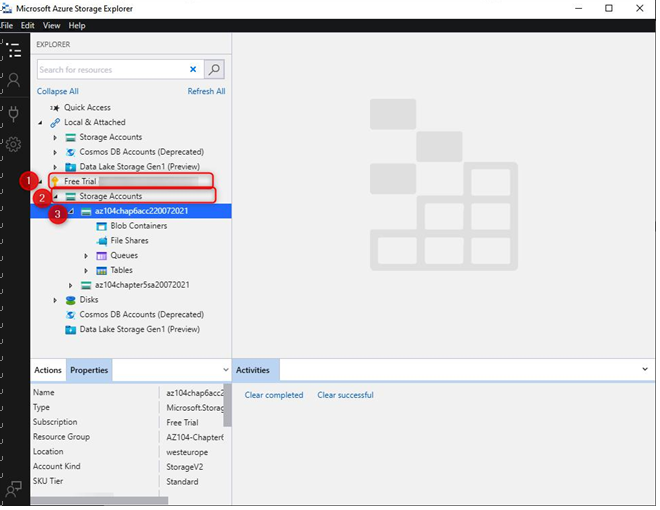
Task: Click the Queues icon
Action: [x=101, y=256]
